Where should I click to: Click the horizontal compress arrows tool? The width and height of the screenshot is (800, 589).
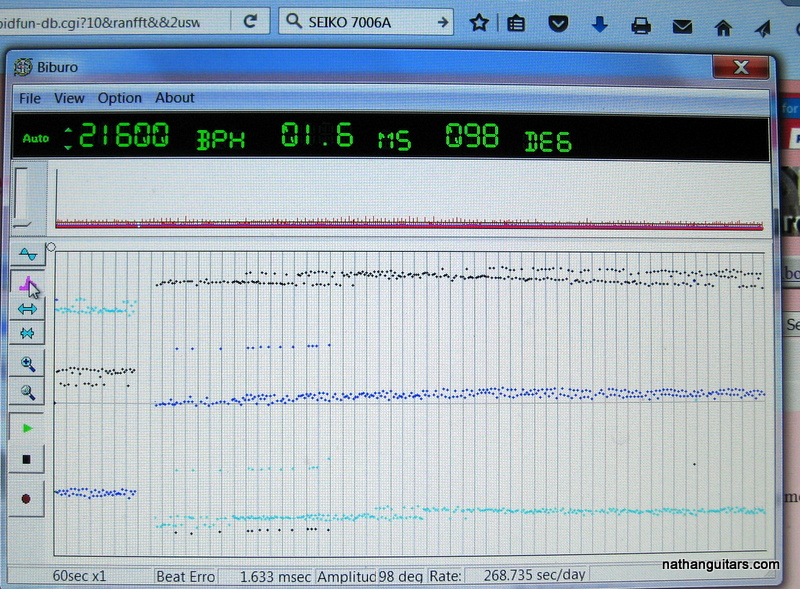(x=27, y=333)
